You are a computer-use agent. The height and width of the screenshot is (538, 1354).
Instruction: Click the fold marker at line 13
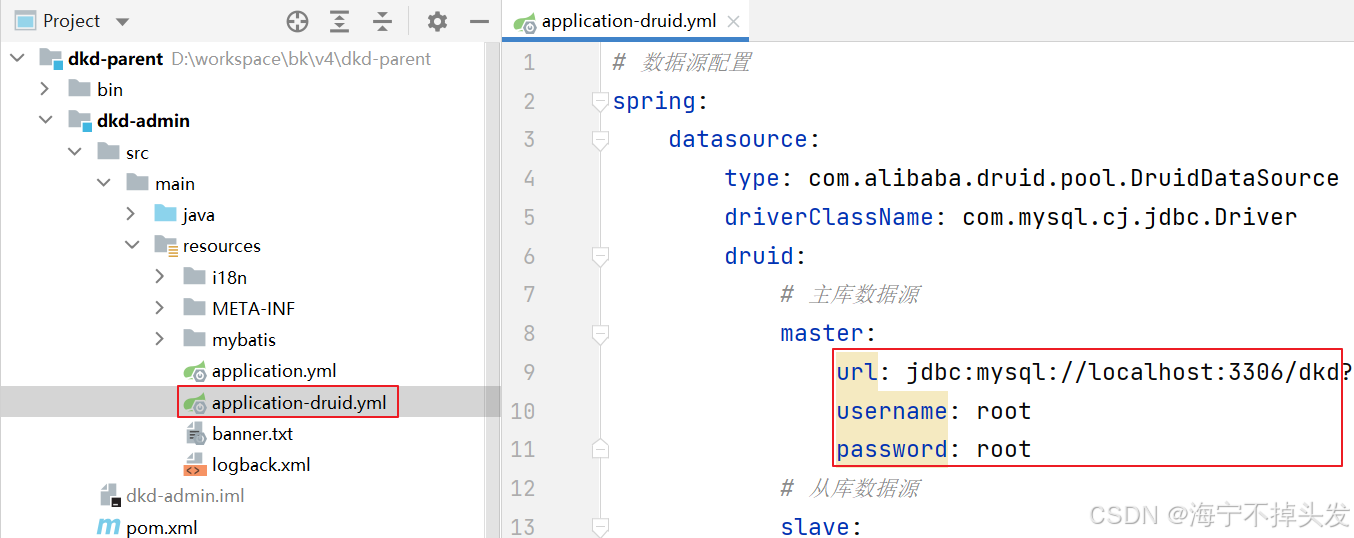[600, 525]
